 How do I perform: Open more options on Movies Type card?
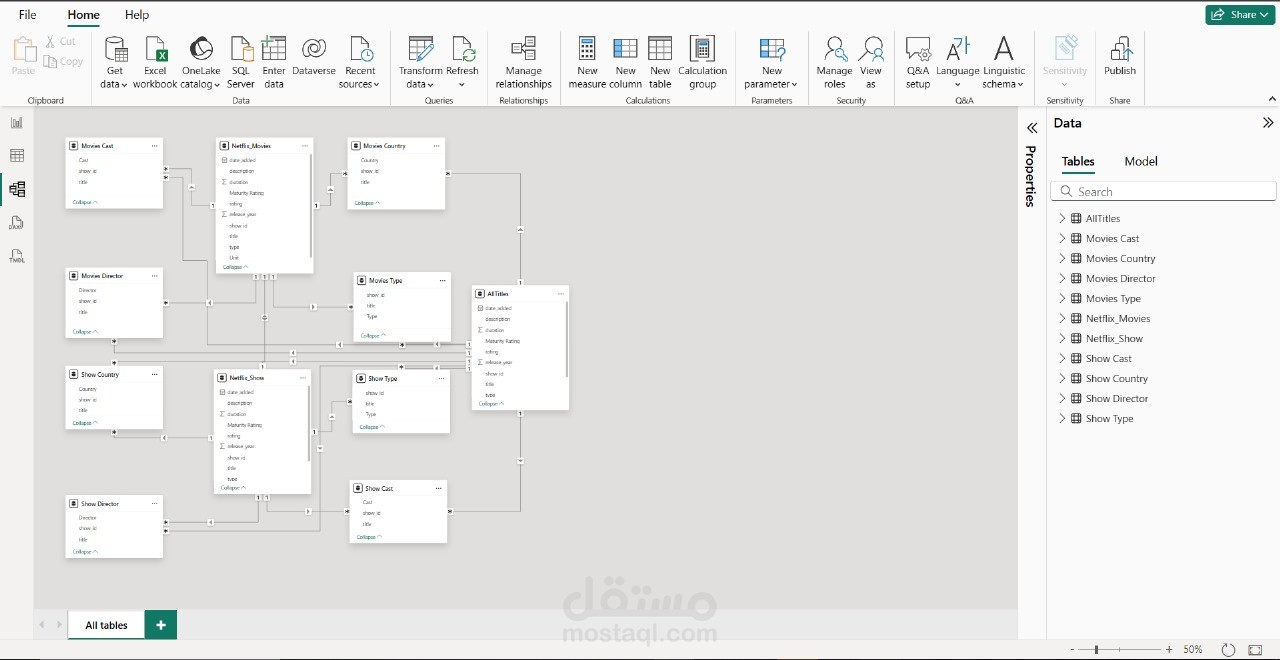click(442, 281)
